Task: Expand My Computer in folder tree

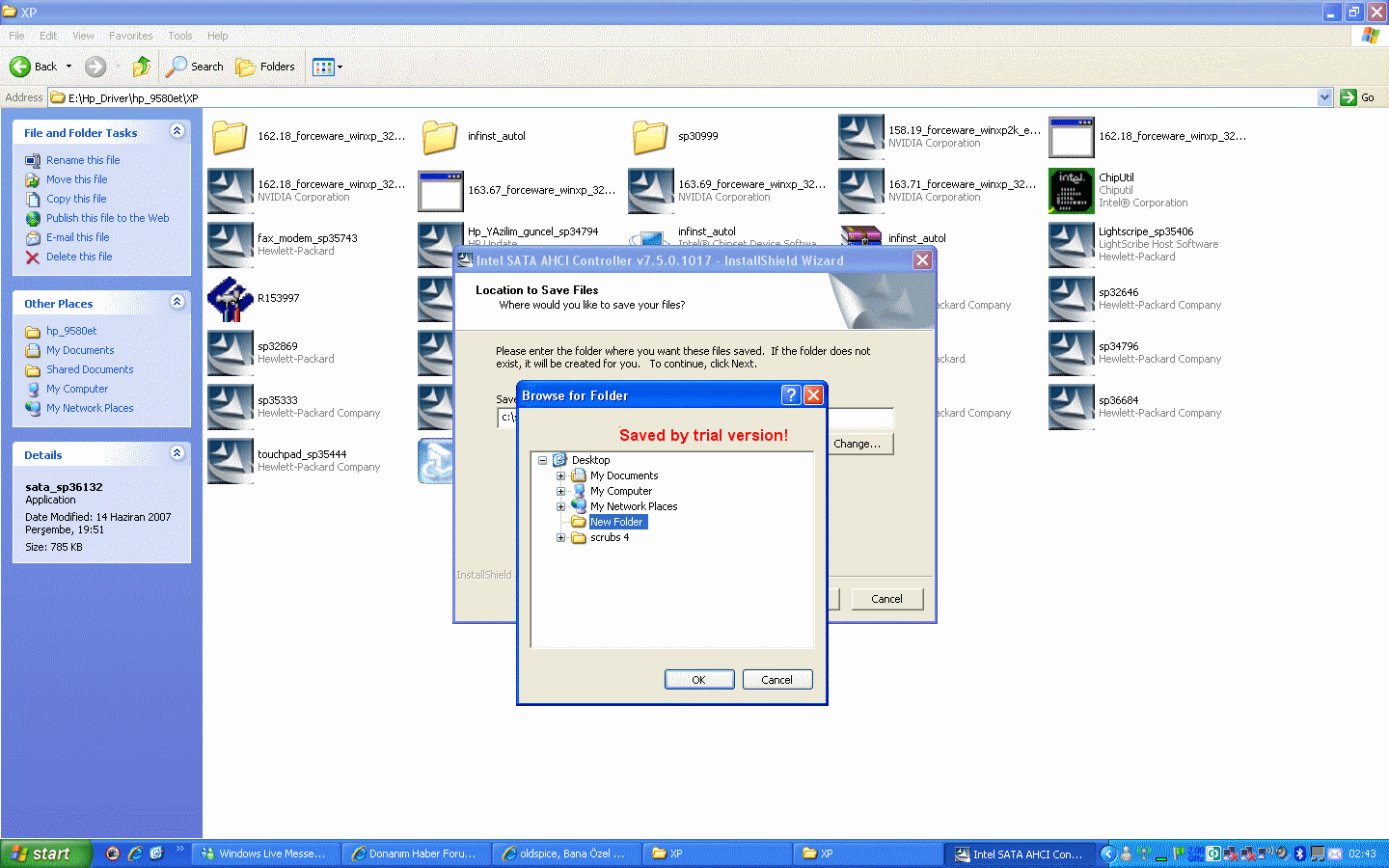Action: coord(560,491)
